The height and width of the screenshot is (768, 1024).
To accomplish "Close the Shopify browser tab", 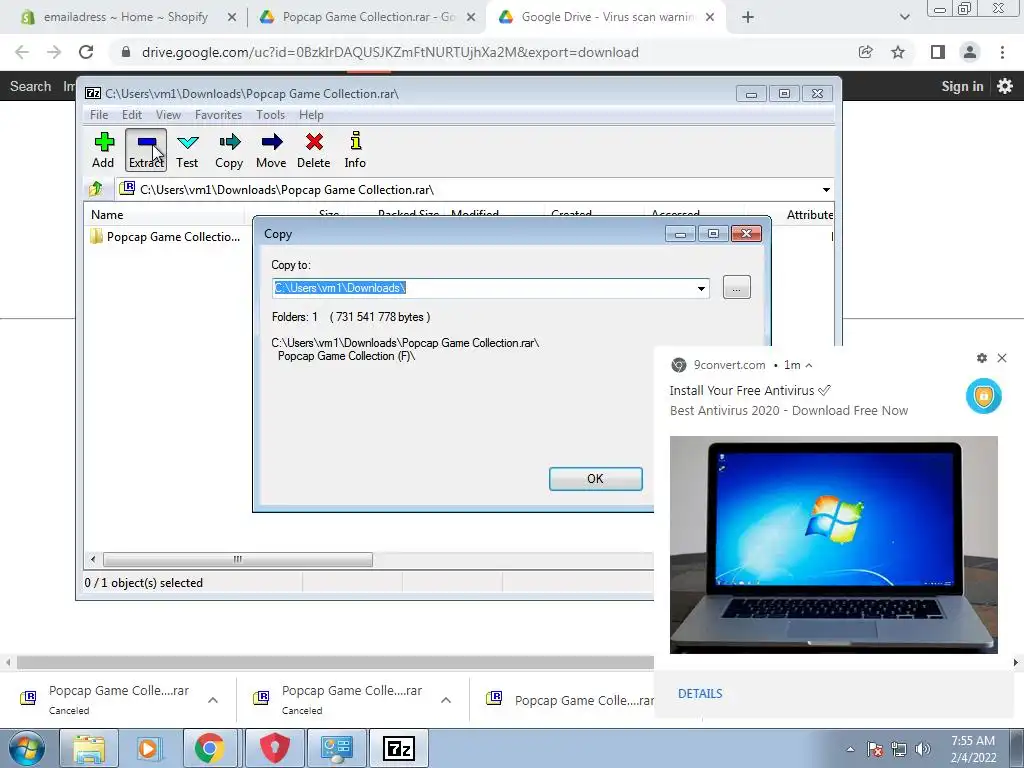I will tap(231, 18).
